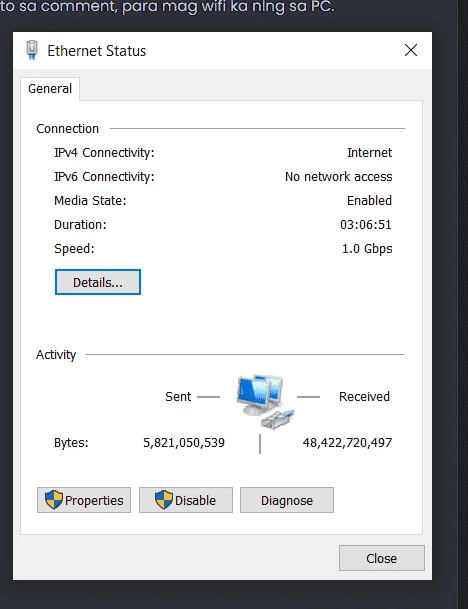Click the shield icon on Disable button

tap(164, 500)
